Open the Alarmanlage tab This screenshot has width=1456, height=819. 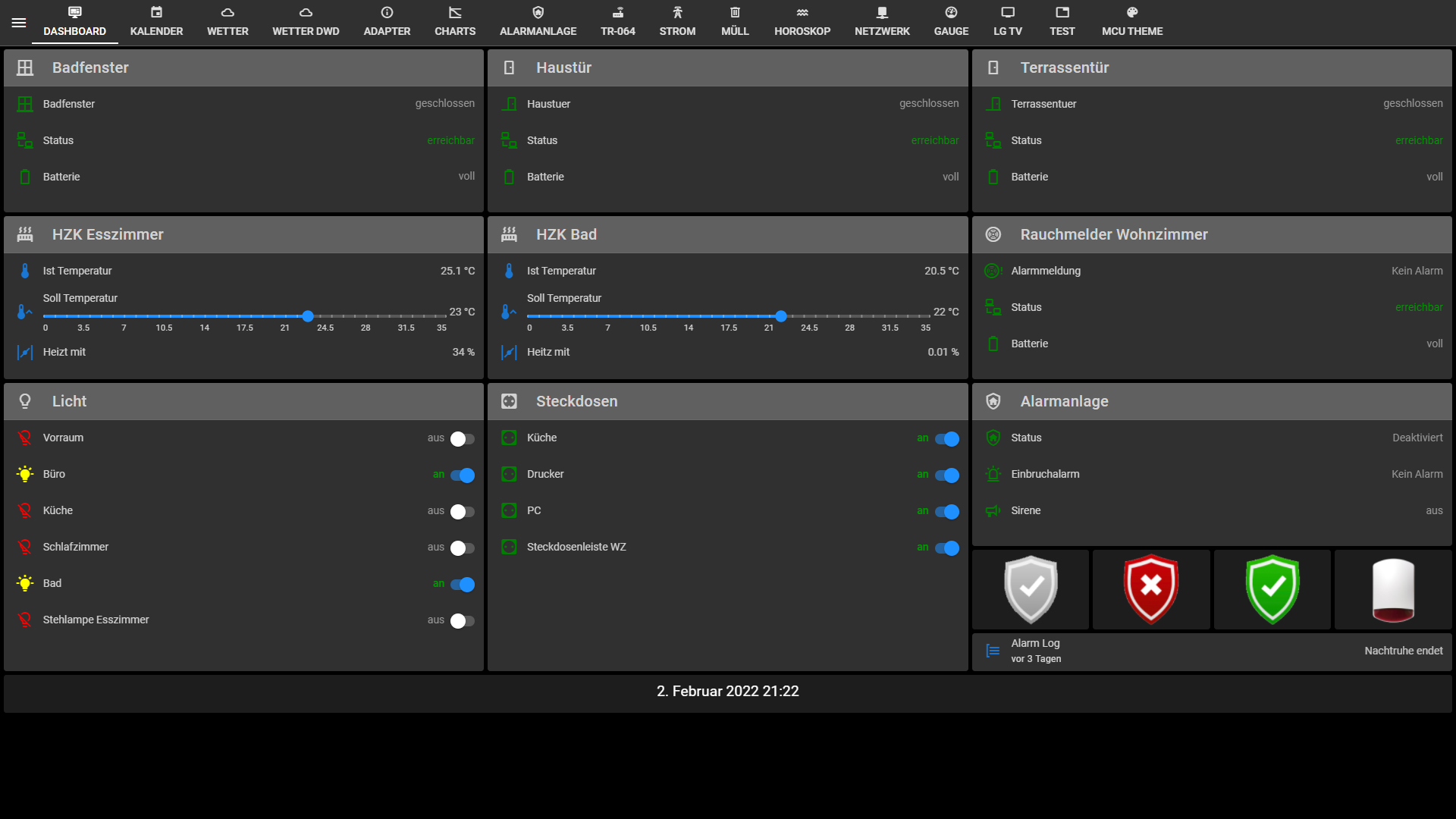[x=538, y=22]
